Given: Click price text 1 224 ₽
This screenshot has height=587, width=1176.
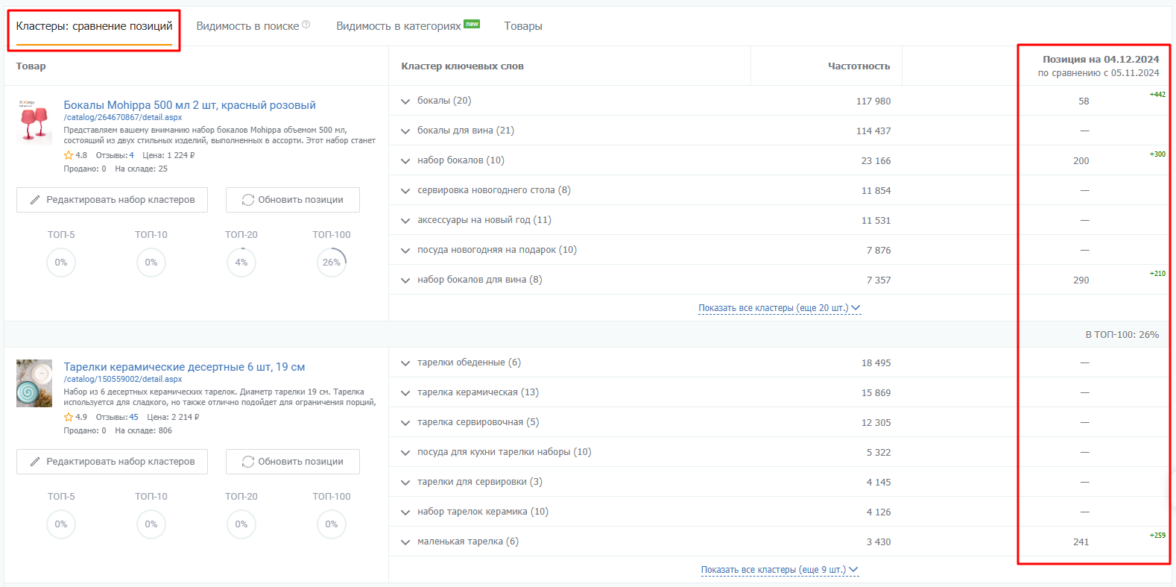Looking at the screenshot, I should [169, 155].
